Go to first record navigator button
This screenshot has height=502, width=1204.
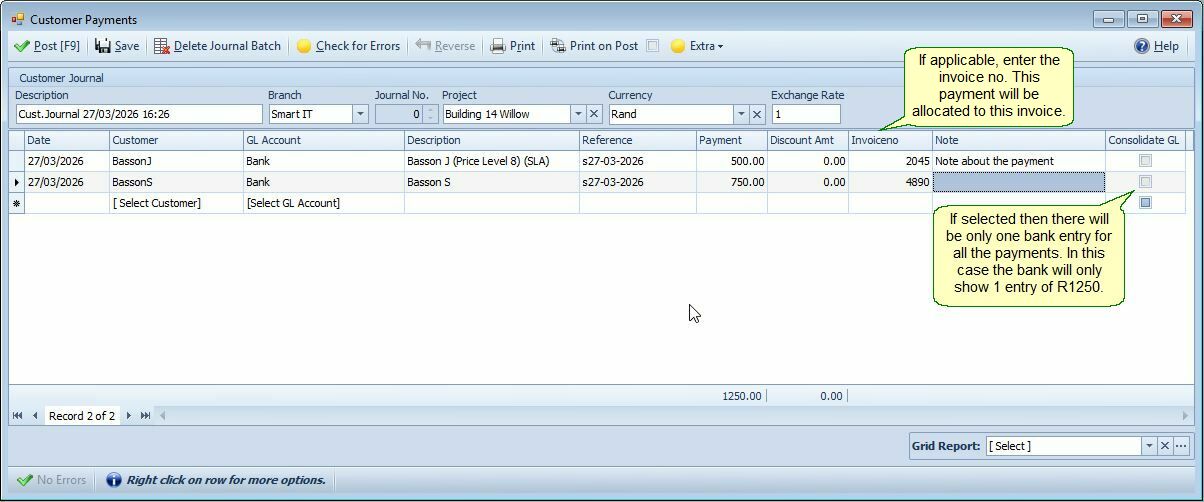coord(18,415)
